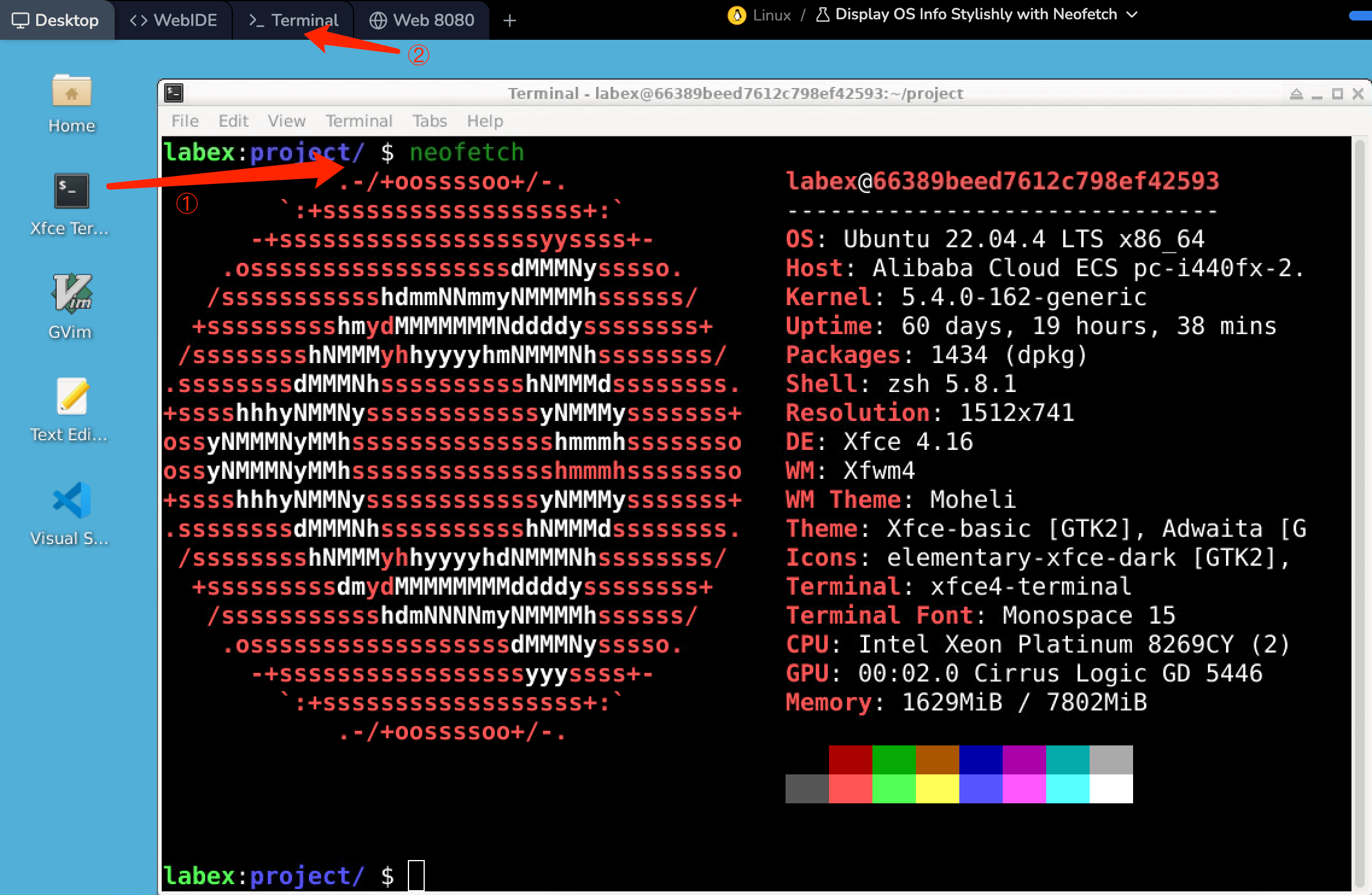Click the terminal vertical scrollbar
This screenshot has width=1372, height=895.
pos(1359,513)
